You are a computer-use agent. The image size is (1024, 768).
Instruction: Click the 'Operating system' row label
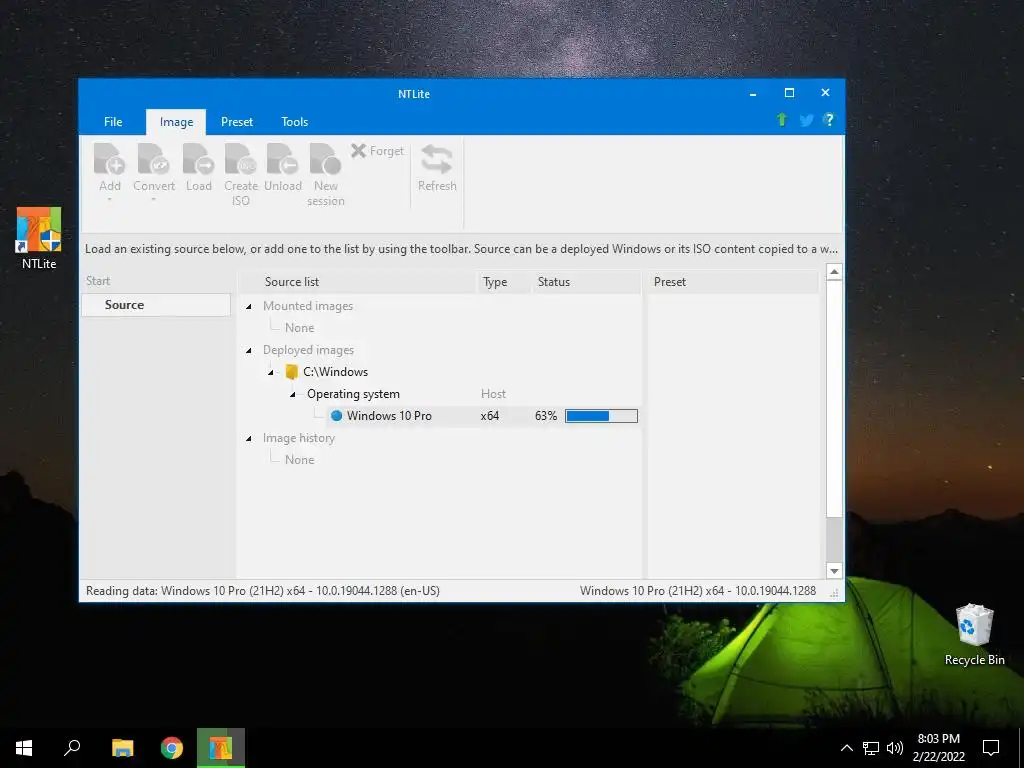(353, 394)
